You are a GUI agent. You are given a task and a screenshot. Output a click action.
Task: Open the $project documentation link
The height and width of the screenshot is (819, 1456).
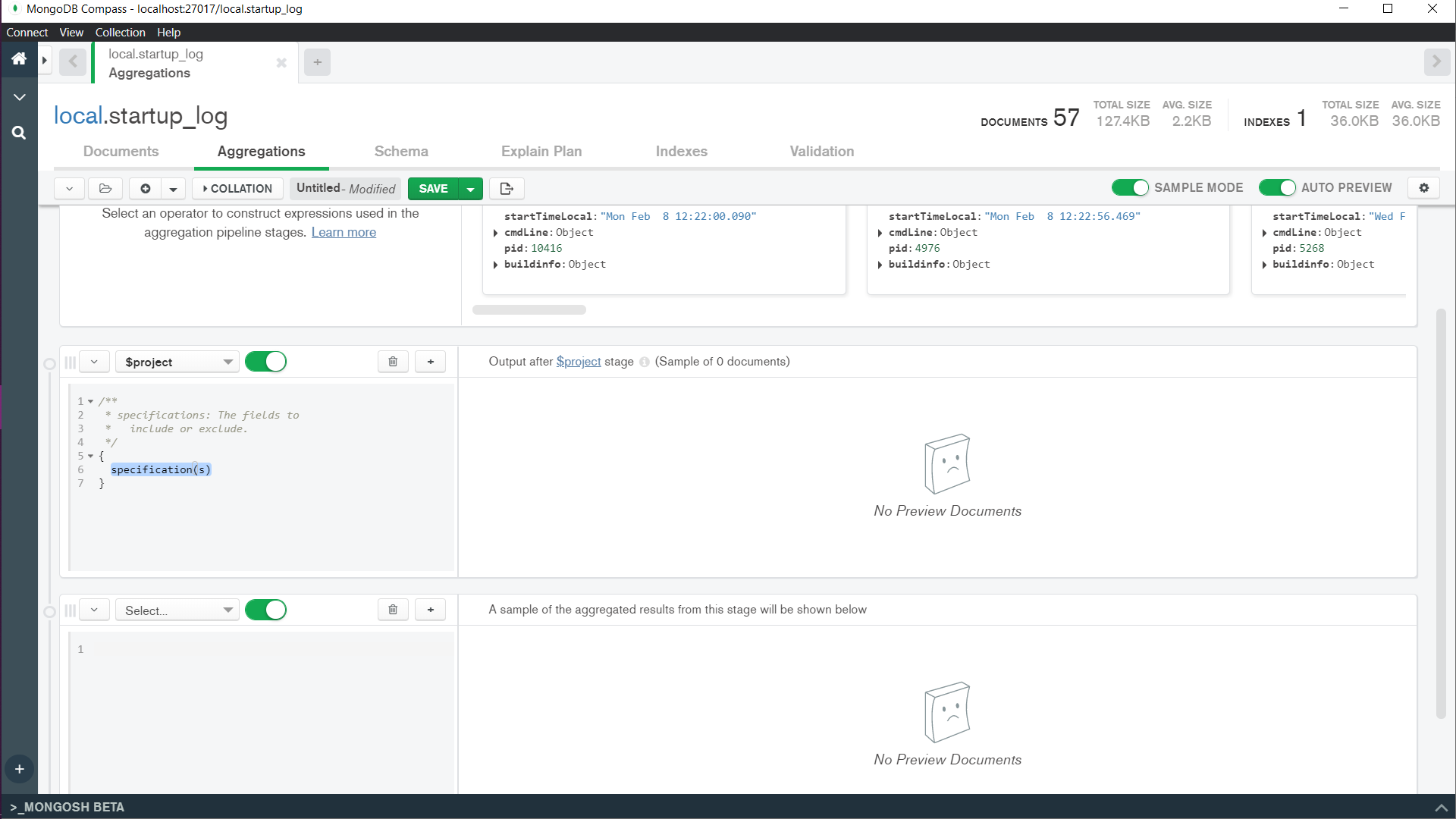pos(579,362)
